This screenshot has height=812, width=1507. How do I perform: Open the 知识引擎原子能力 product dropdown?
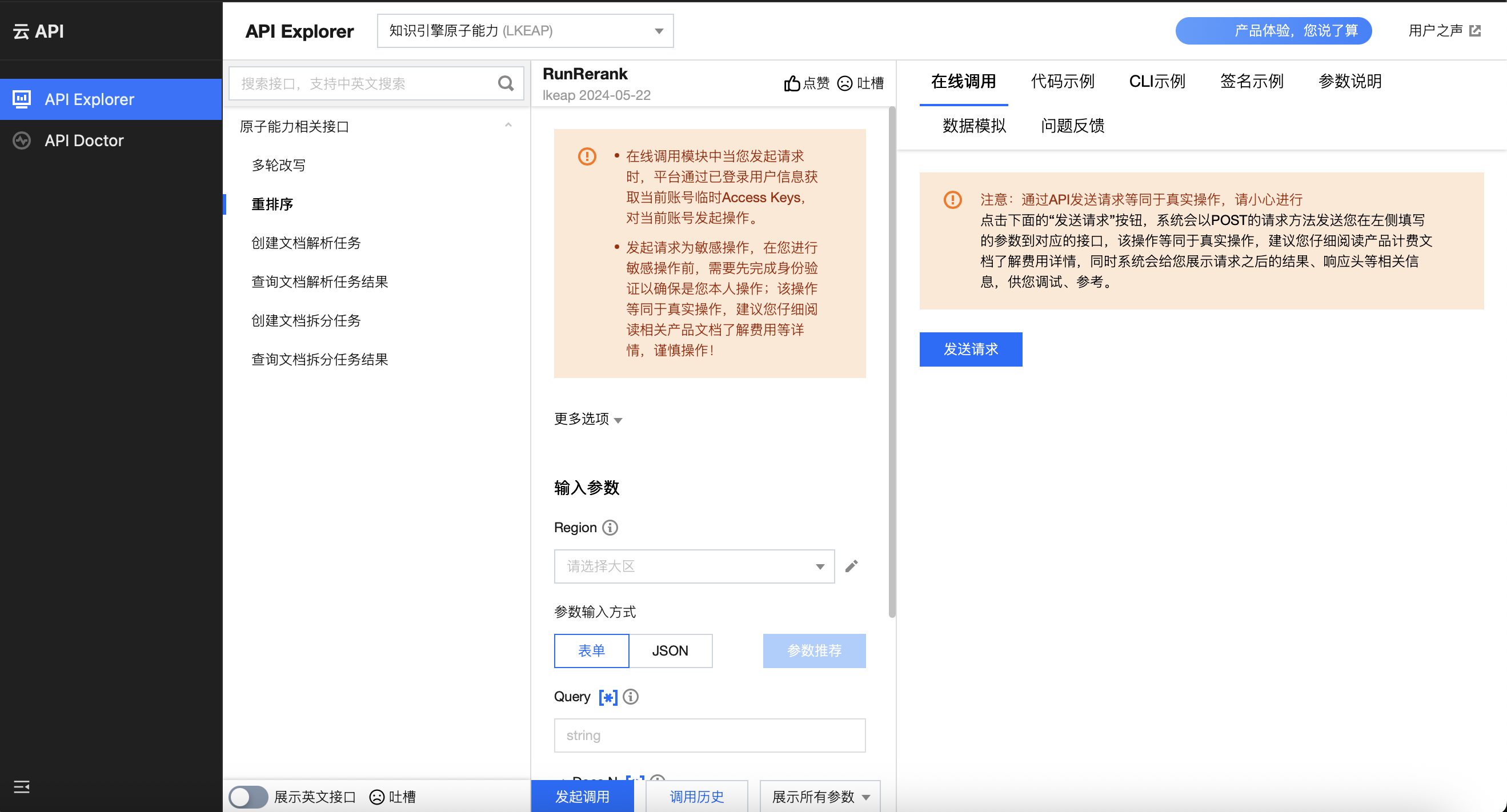525,30
